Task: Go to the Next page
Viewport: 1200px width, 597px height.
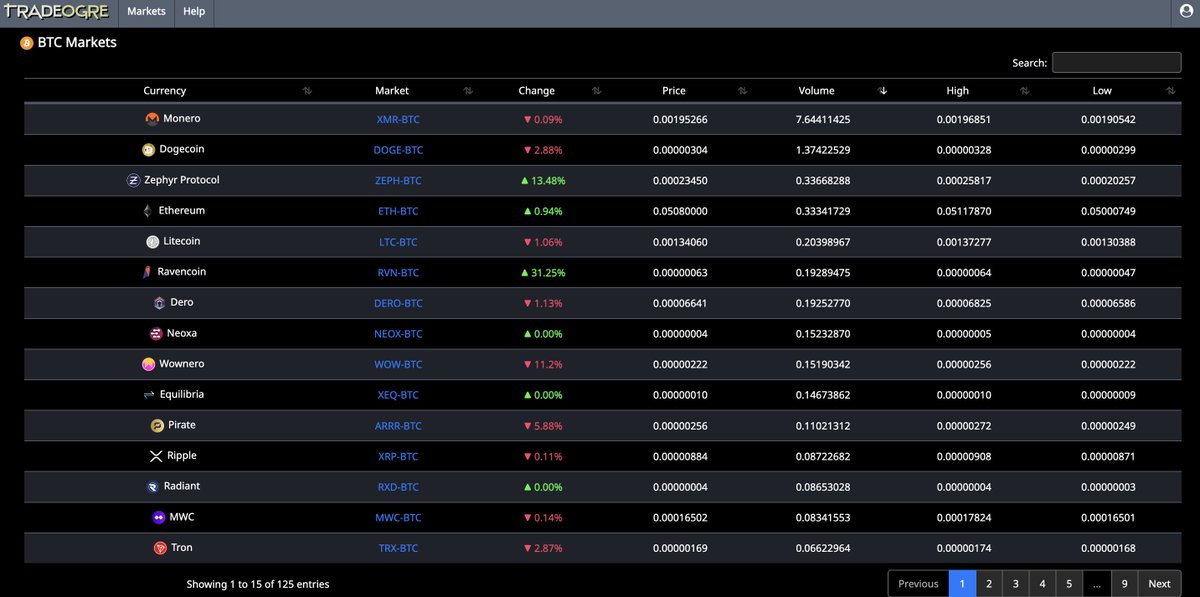Action: (x=1159, y=584)
